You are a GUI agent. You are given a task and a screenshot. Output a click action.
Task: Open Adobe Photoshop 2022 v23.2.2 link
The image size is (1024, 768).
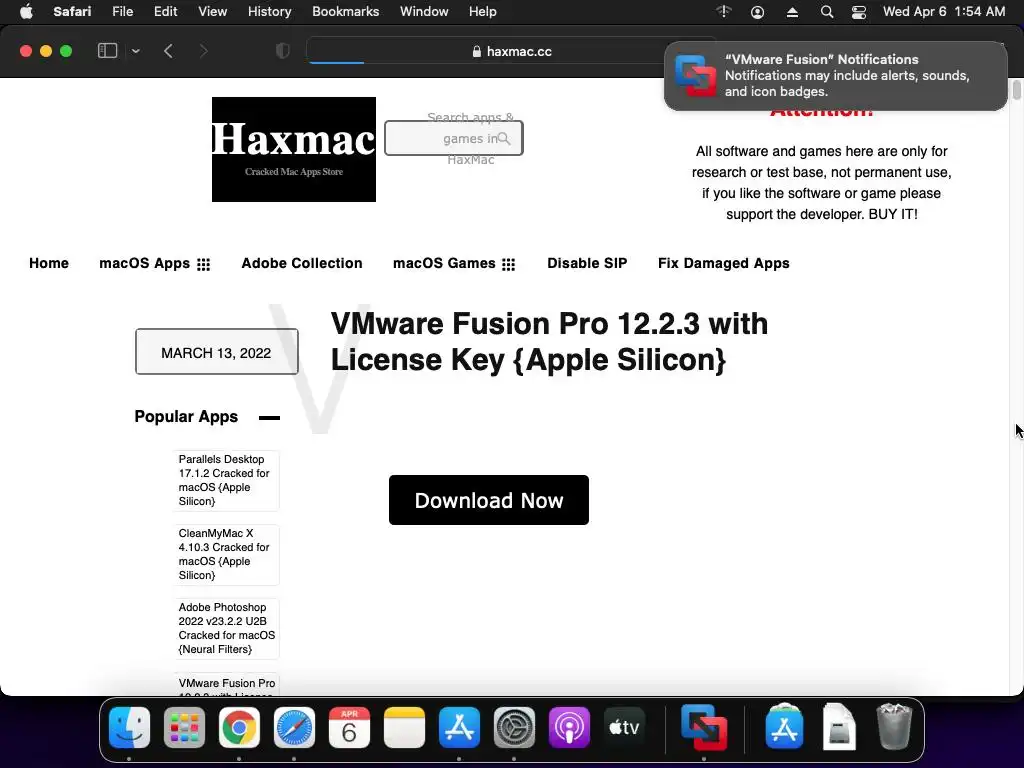pos(226,628)
